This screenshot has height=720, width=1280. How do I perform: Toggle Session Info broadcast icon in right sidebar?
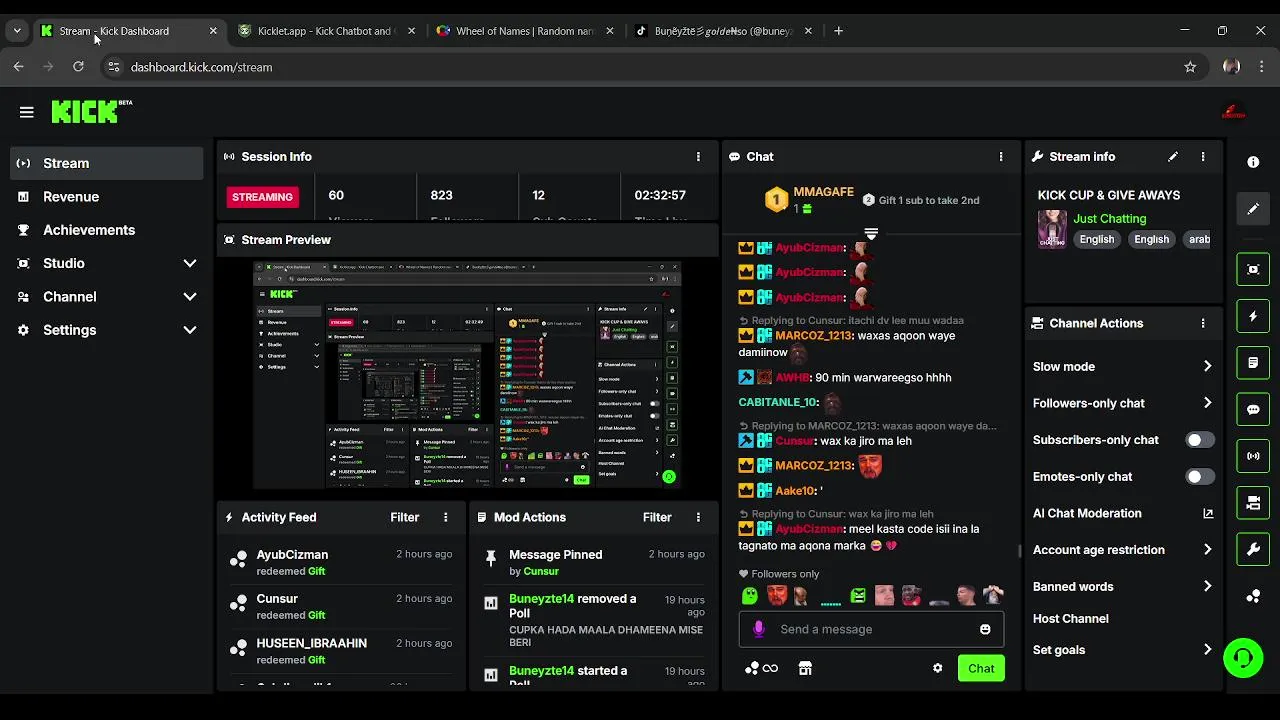[1253, 456]
